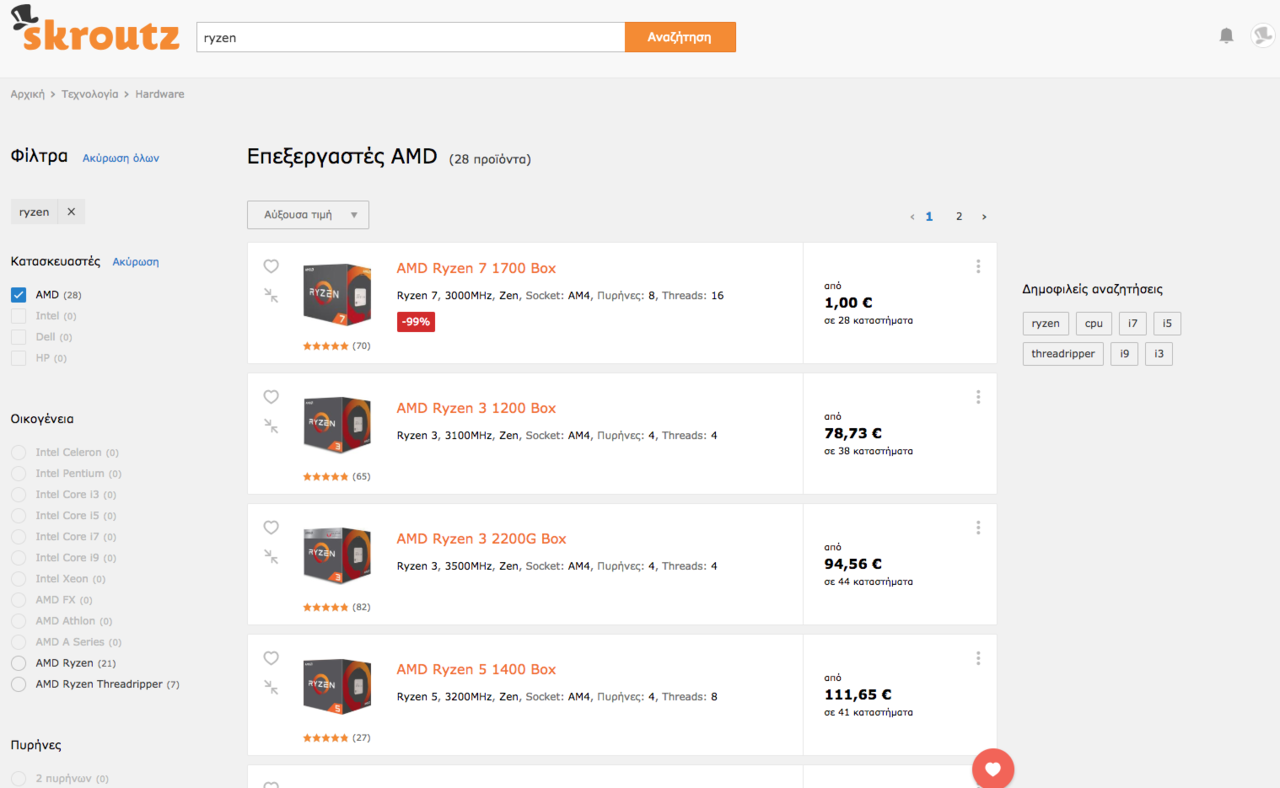Open the Ryzen 3 1200 Box product thumbnail
This screenshot has width=1280, height=788.
coord(337,425)
